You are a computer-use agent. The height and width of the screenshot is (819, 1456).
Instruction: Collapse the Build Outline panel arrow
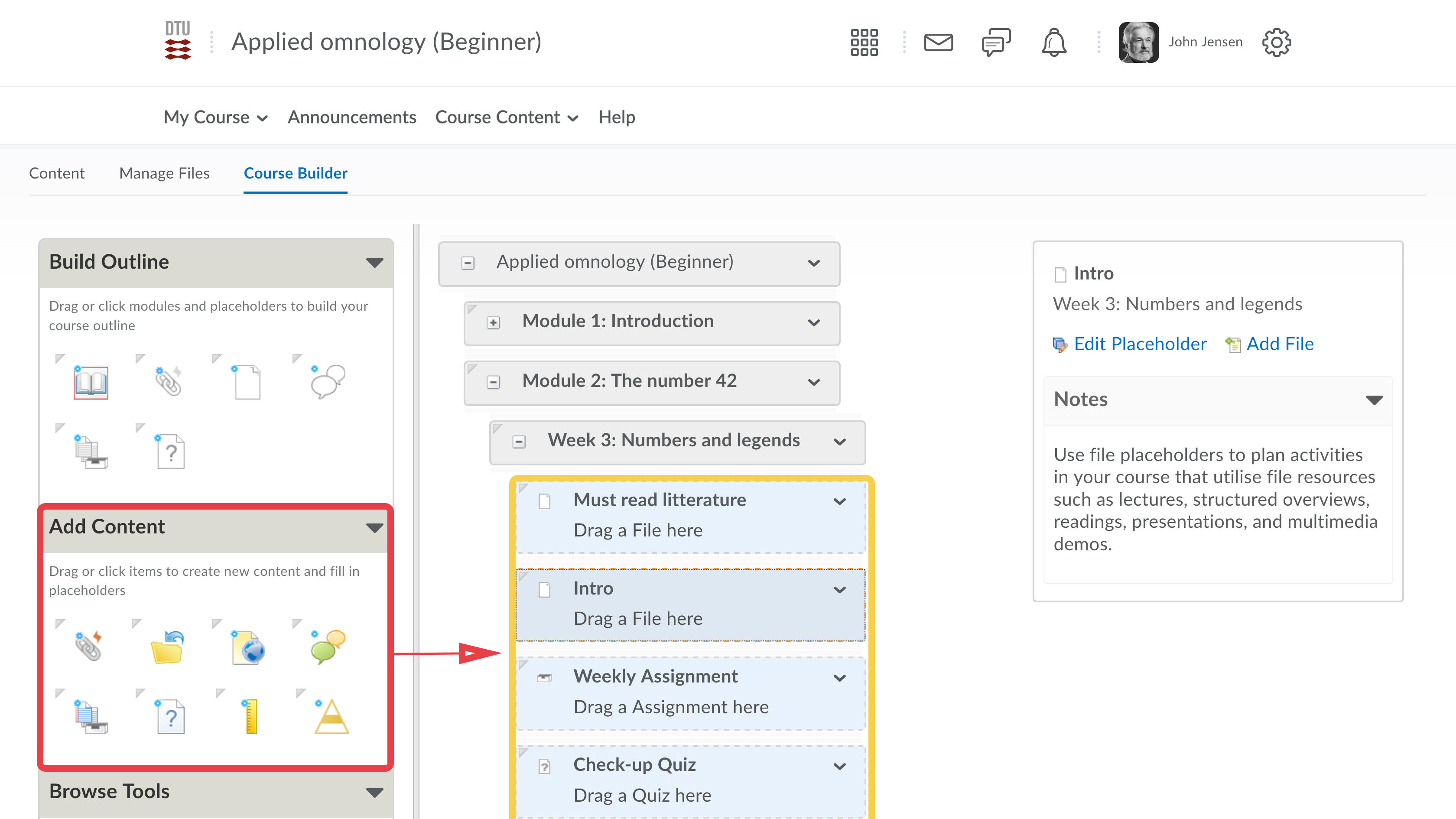[374, 262]
